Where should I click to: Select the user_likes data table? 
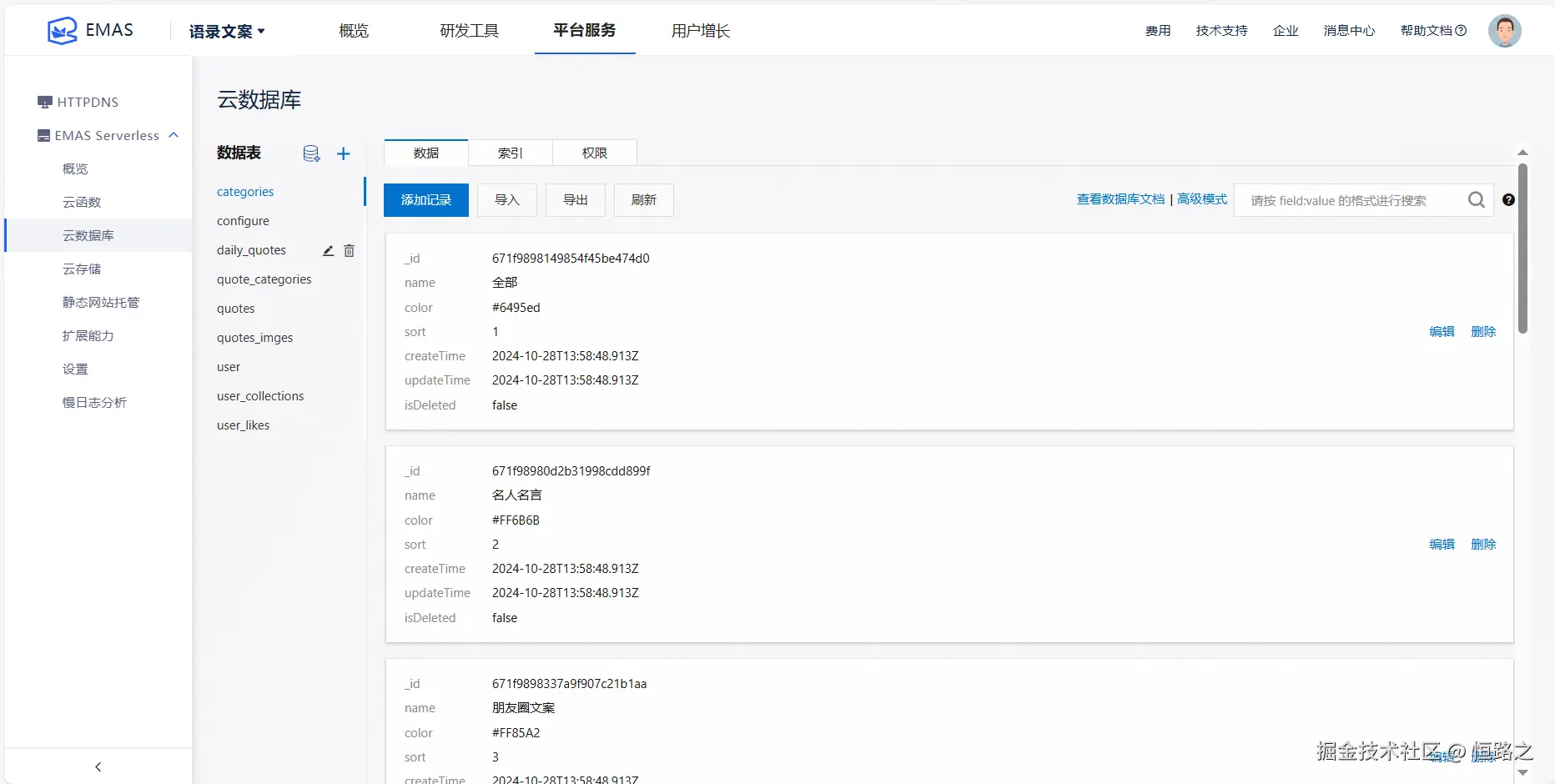[x=243, y=425]
